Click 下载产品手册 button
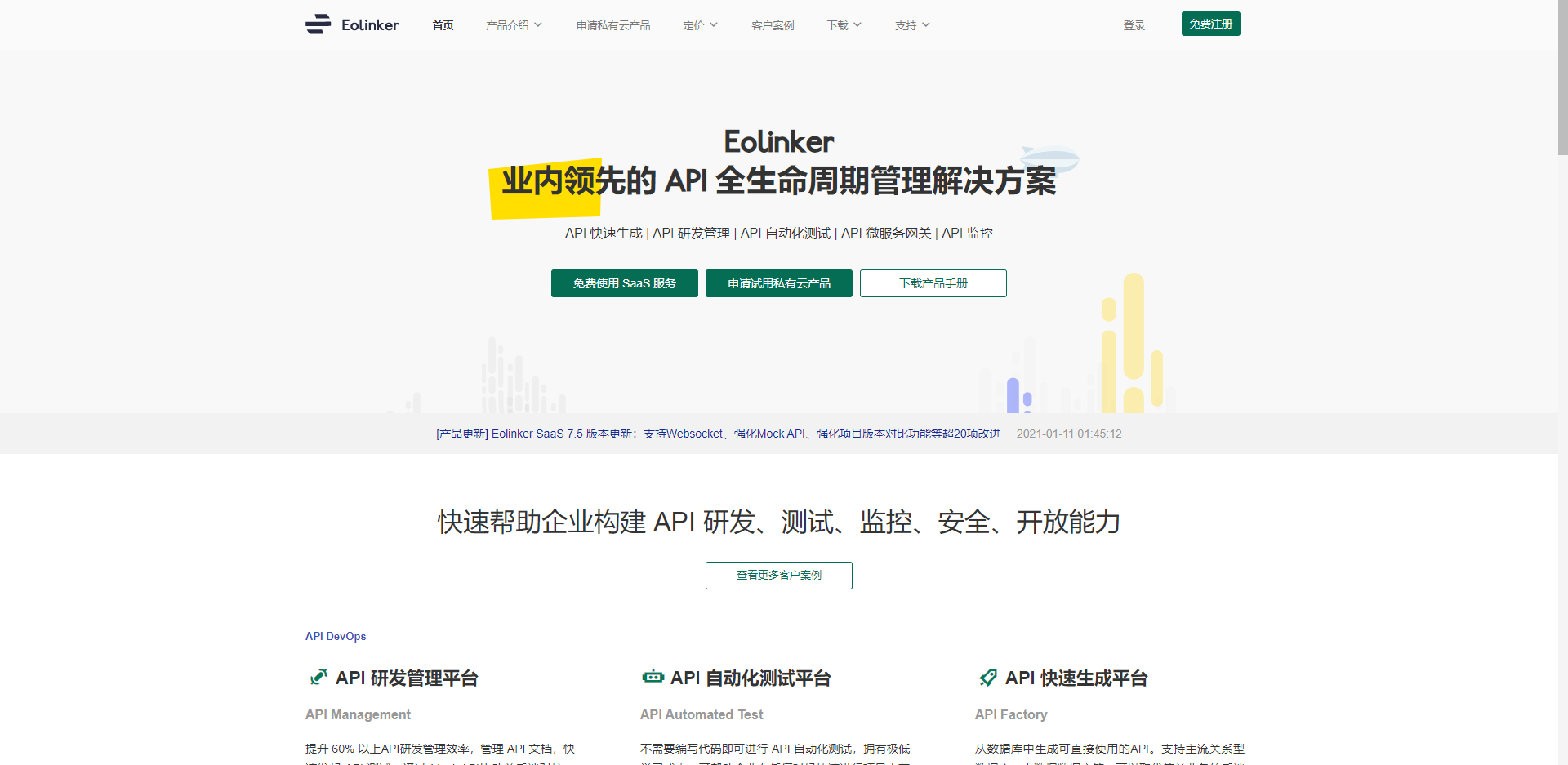This screenshot has height=765, width=1568. pyautogui.click(x=933, y=283)
